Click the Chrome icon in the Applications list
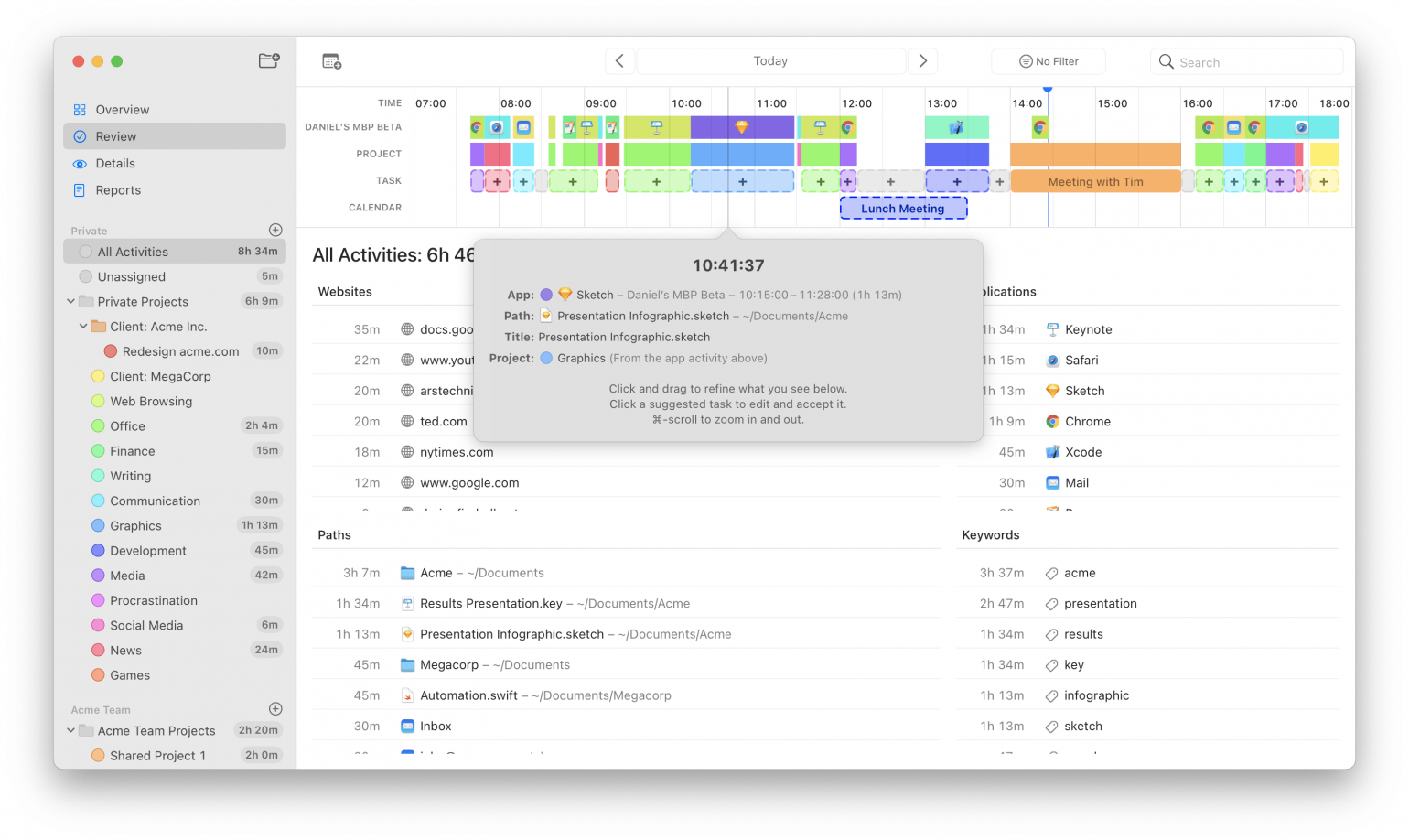The image size is (1409, 840). pyautogui.click(x=1054, y=421)
